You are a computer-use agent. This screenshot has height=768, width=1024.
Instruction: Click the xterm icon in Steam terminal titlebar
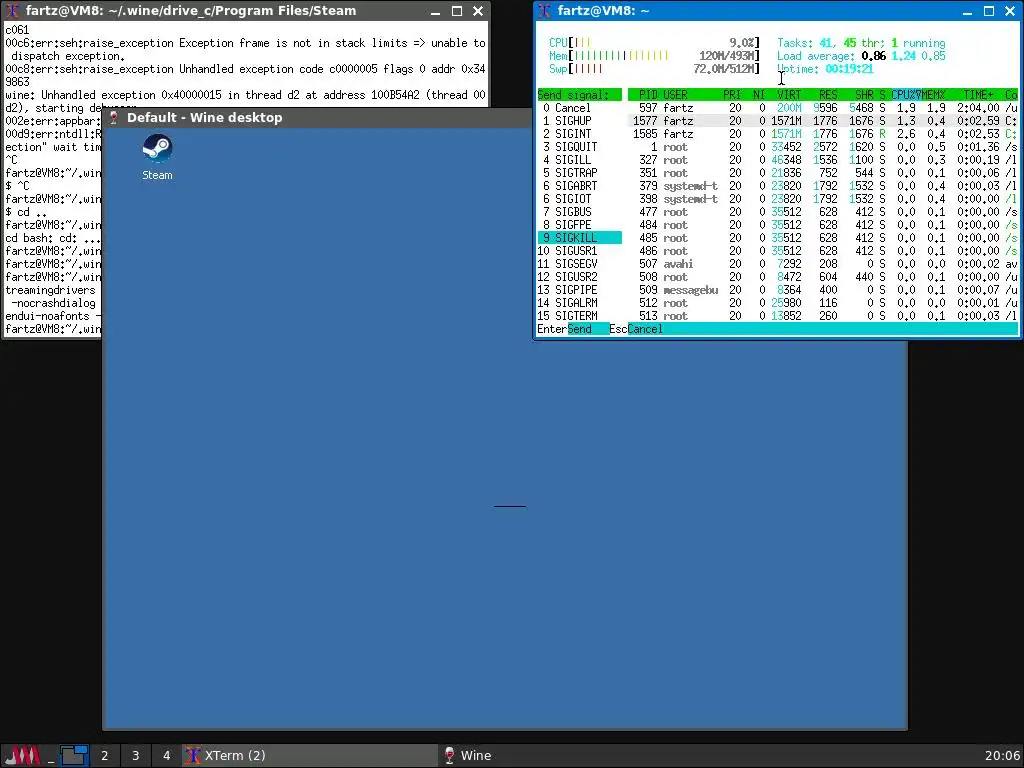(x=12, y=10)
